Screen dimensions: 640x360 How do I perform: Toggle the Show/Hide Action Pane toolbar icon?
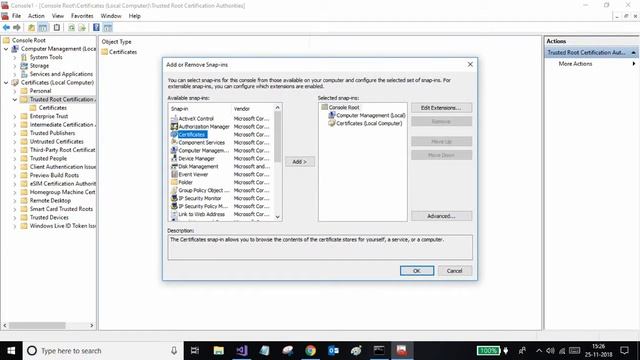[x=107, y=27]
